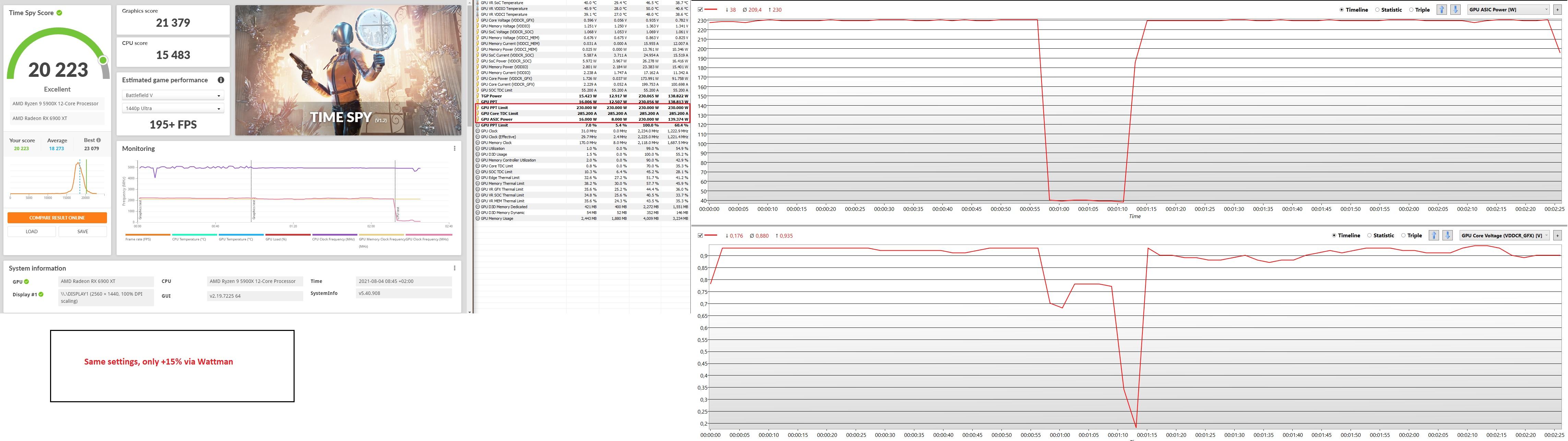Viewport: 1568px width, 441px height.
Task: Click move-up arrow in Core Voltage graph
Action: pyautogui.click(x=1434, y=235)
